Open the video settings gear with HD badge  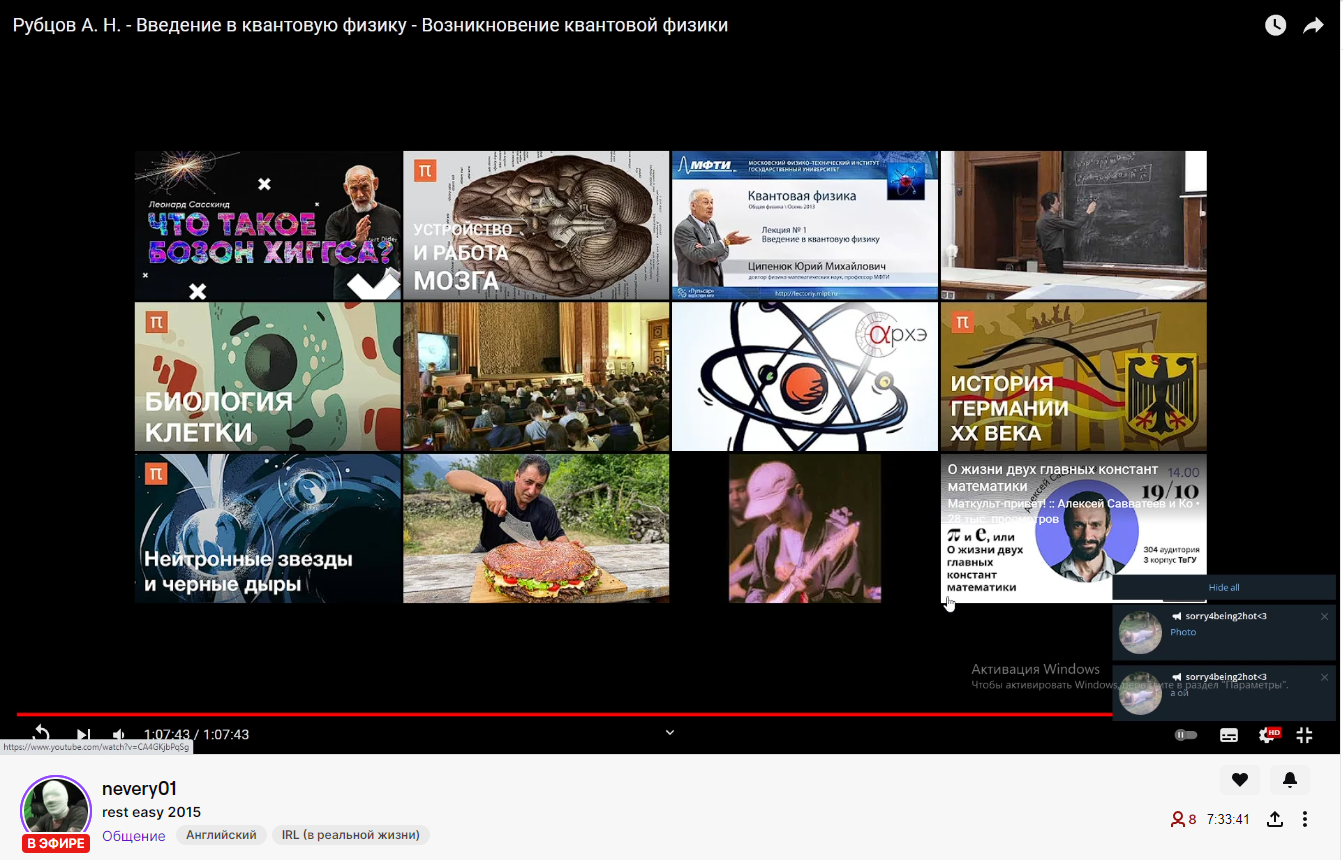[1266, 734]
